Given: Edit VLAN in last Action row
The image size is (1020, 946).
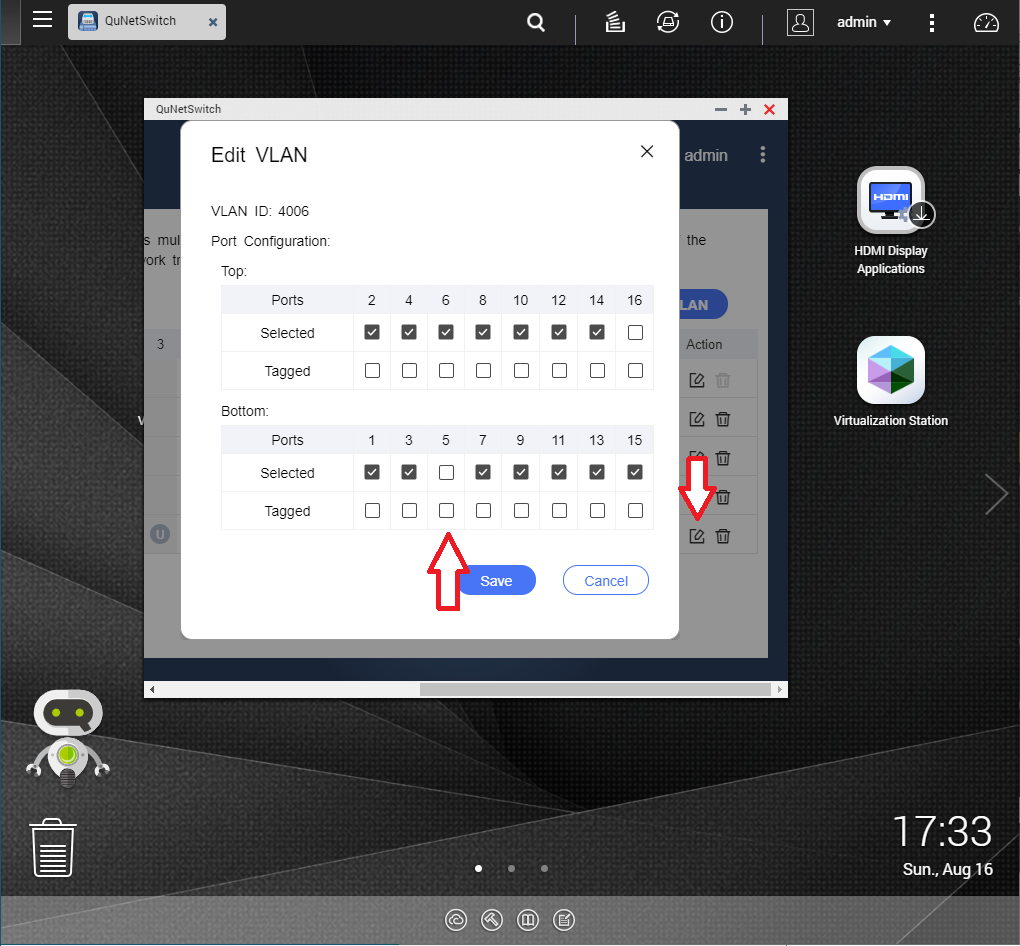Looking at the screenshot, I should 697,536.
